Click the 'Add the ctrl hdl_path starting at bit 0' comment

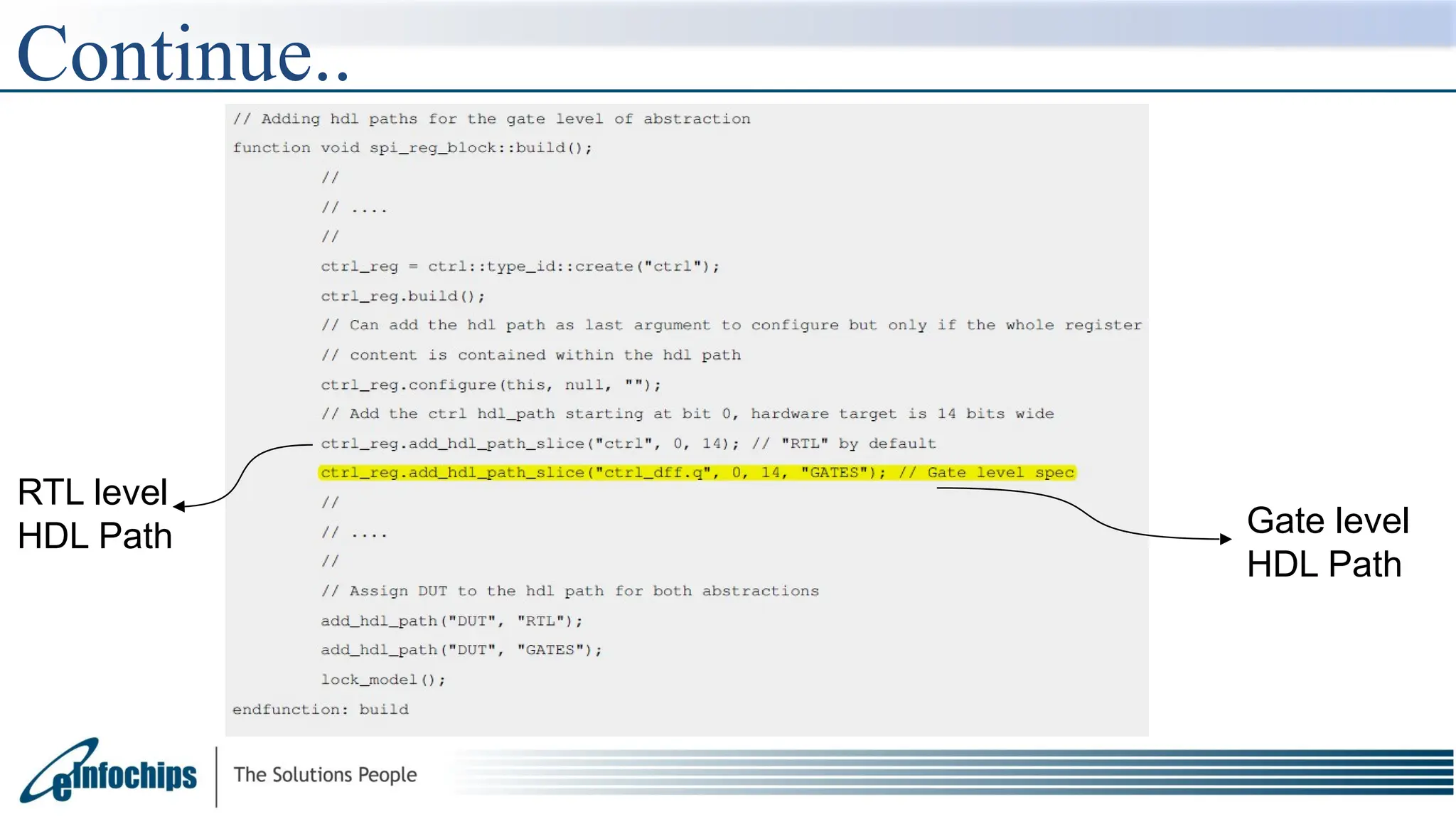(x=687, y=414)
